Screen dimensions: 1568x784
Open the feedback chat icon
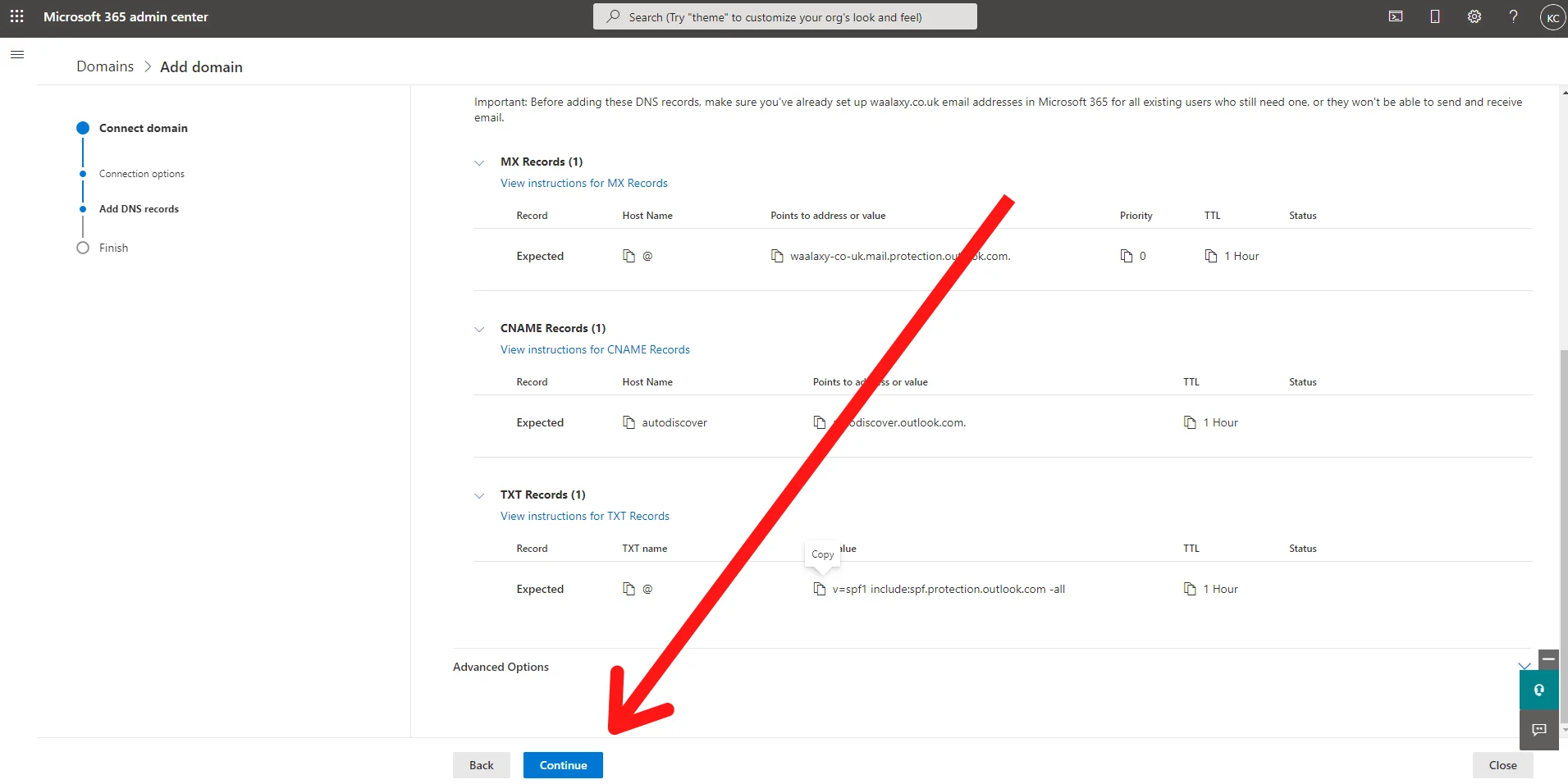(x=1539, y=730)
